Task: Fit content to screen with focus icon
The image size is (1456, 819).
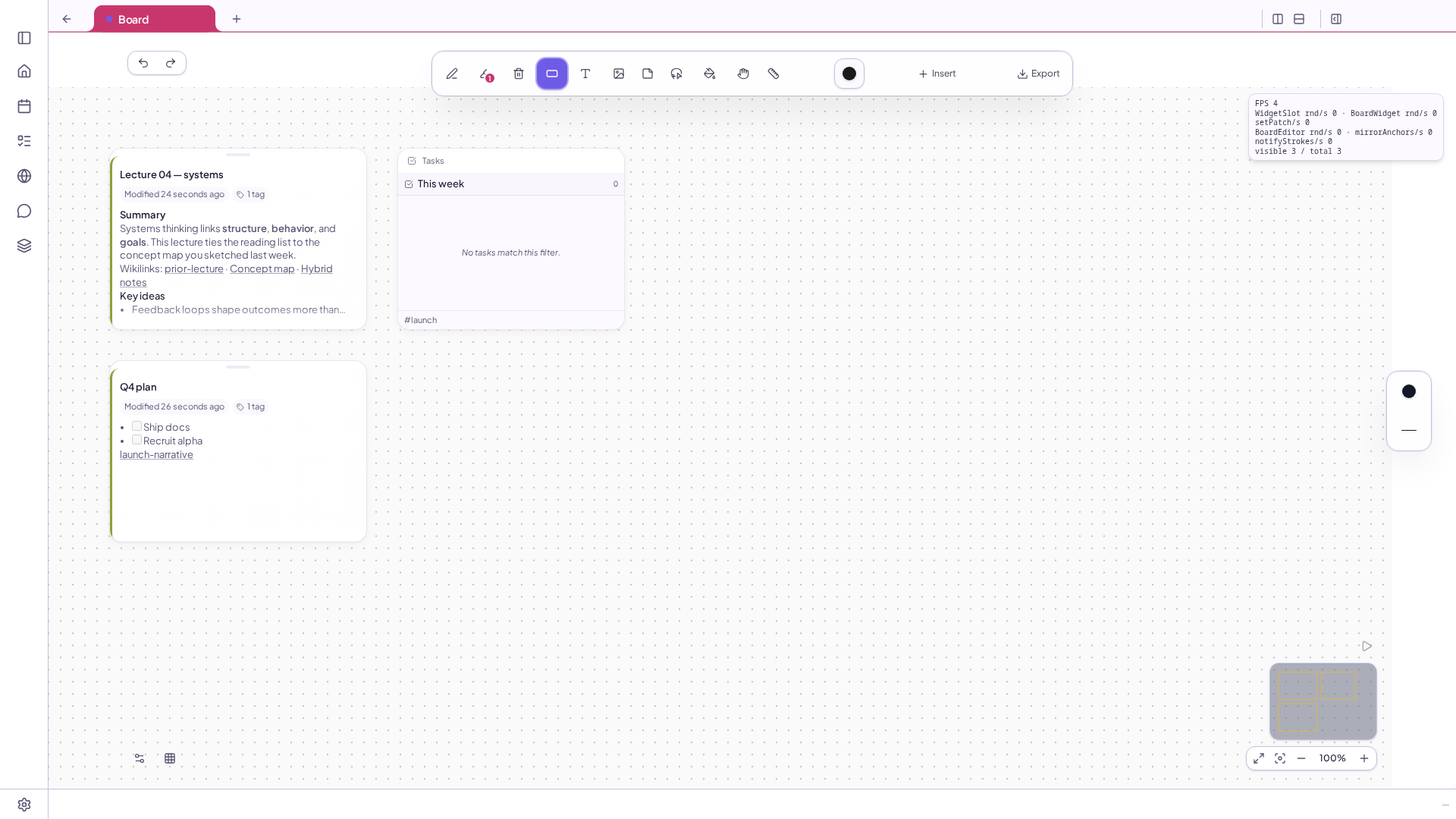Action: tap(1280, 758)
